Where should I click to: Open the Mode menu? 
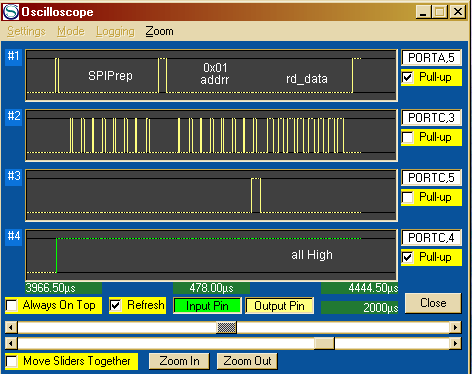tap(71, 31)
